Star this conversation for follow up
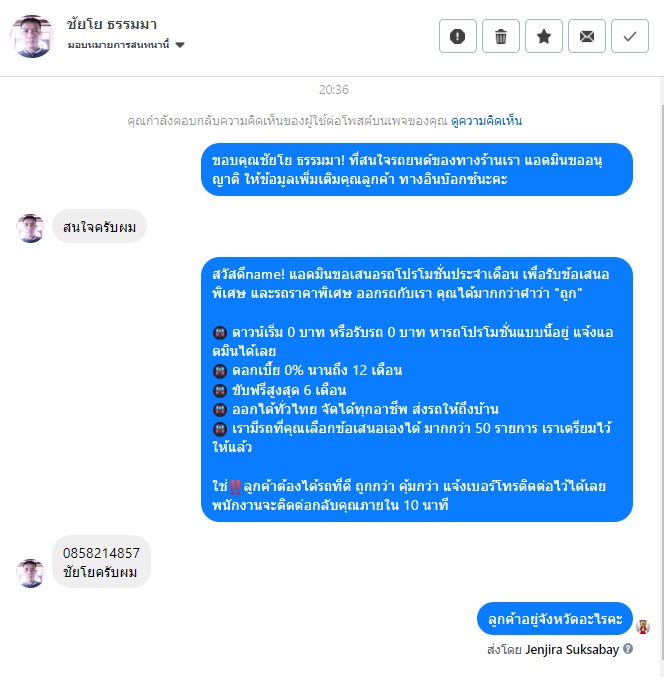This screenshot has width=664, height=684. click(544, 36)
